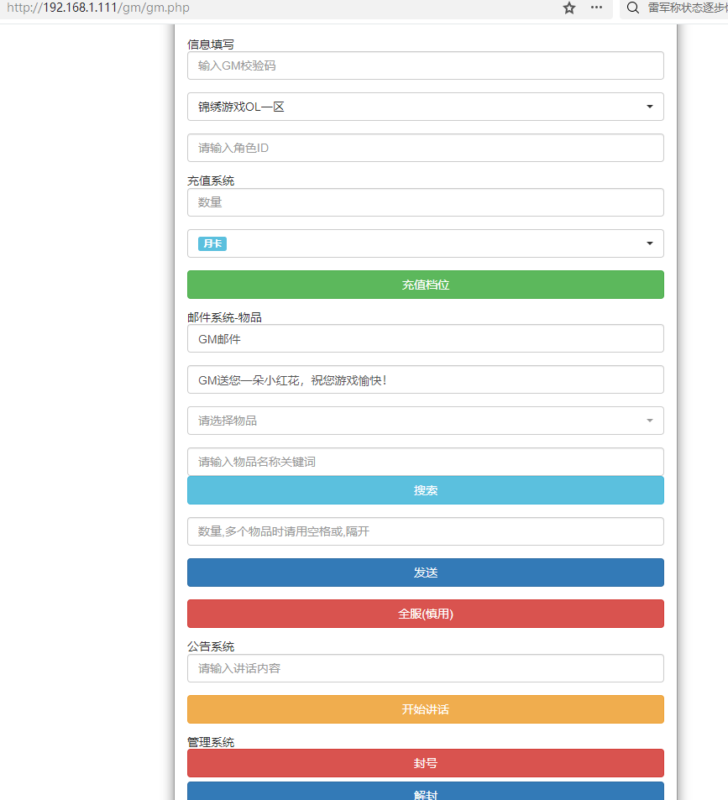Image resolution: width=728 pixels, height=800 pixels.
Task: Click the bookmark star in the address bar
Action: 568,8
